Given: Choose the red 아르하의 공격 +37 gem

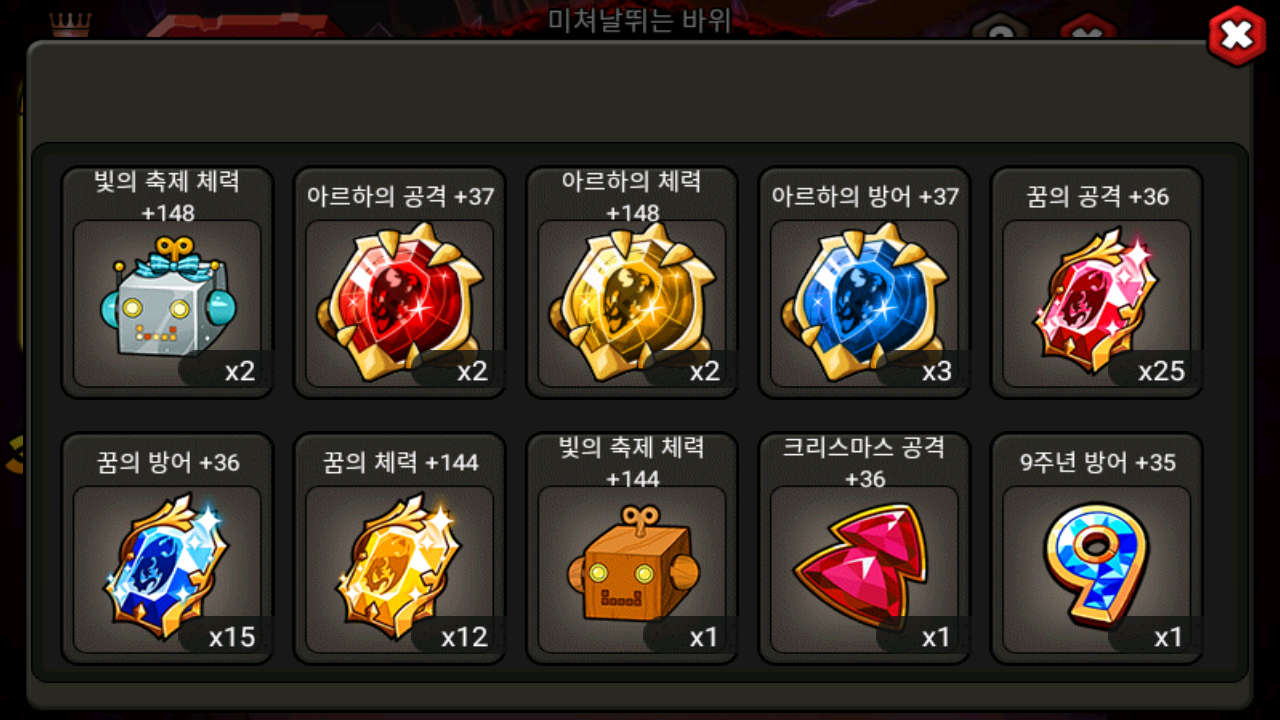Looking at the screenshot, I should [x=399, y=302].
